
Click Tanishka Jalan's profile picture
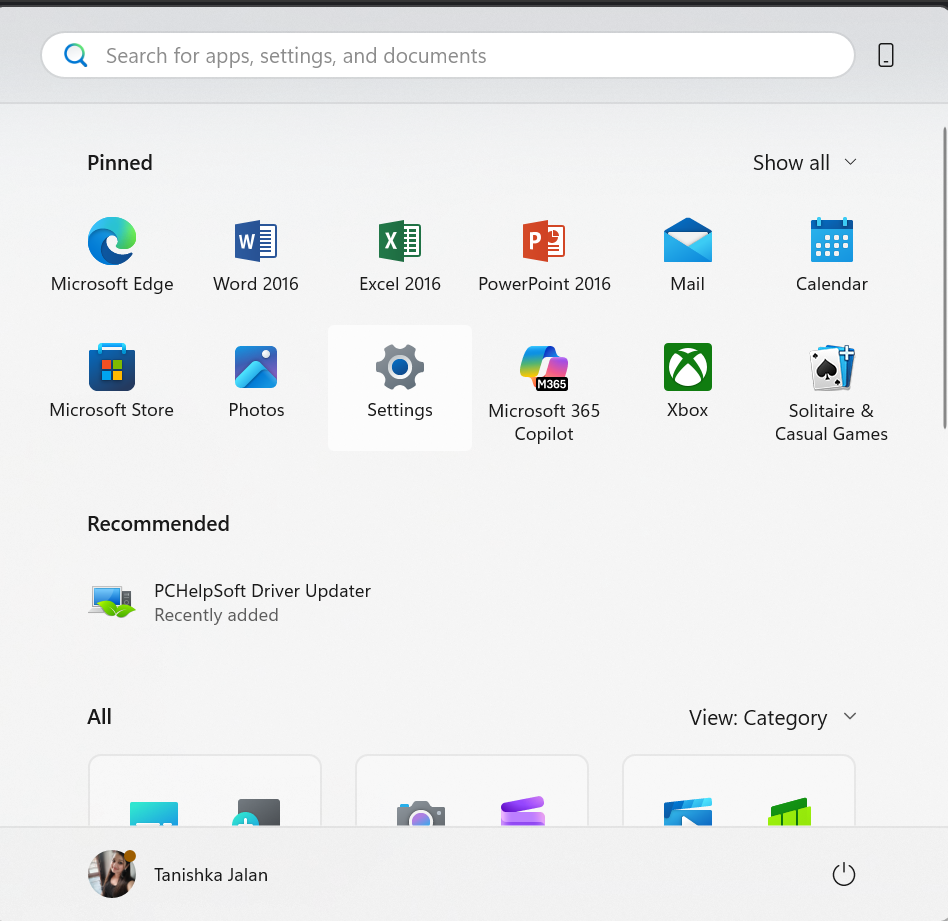(x=112, y=874)
